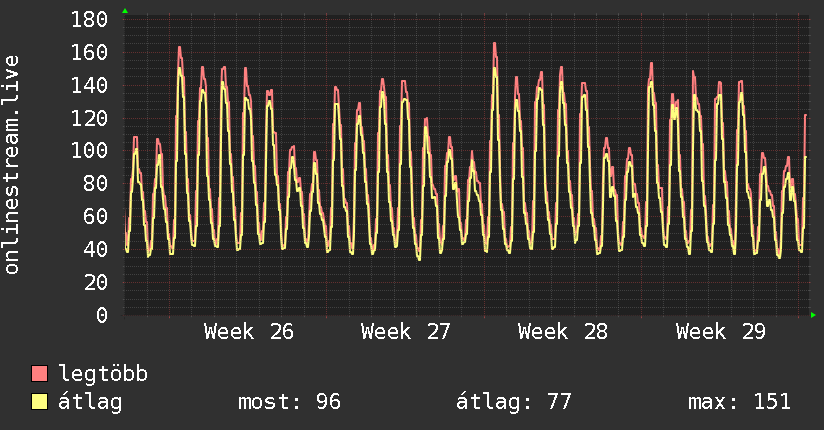Click the Week 28 axis label

pyautogui.click(x=563, y=332)
